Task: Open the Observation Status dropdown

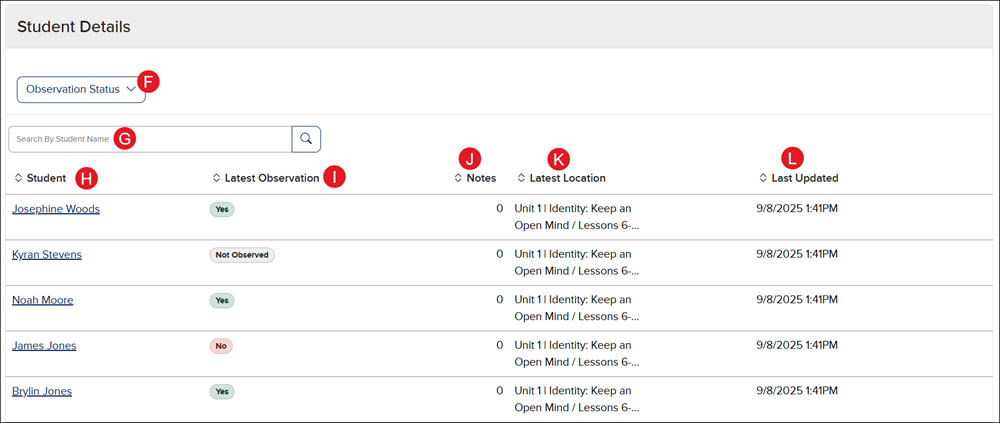Action: click(x=81, y=89)
